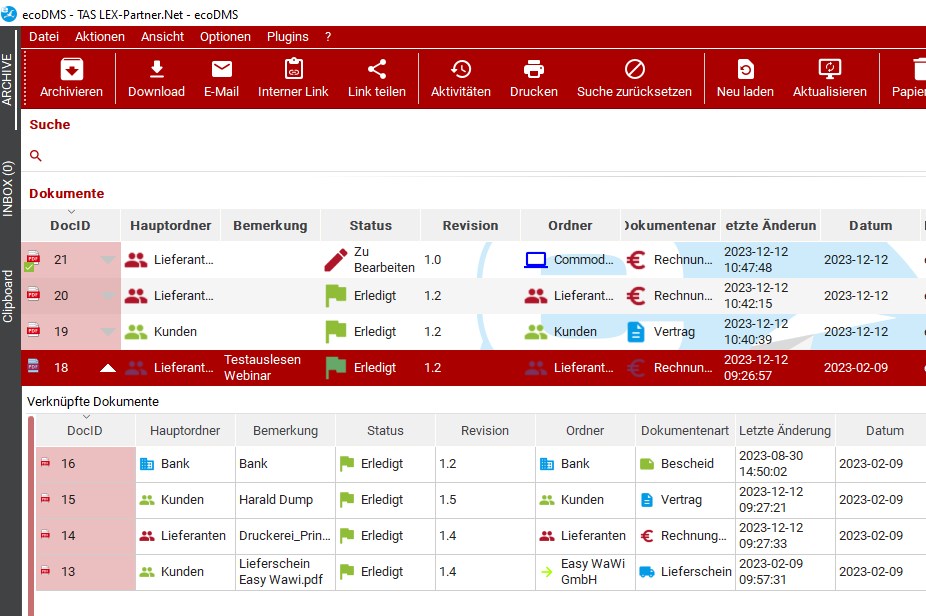The height and width of the screenshot is (616, 926).
Task: Open the Aktivitäten history icon
Action: 461,69
